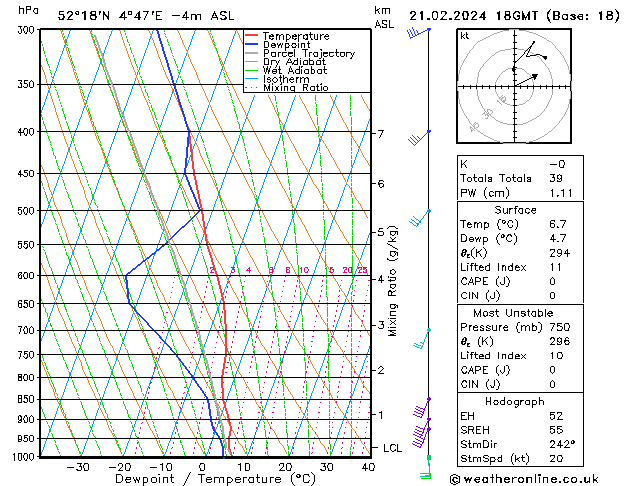
Task: Click the date 21.02.2024 18GMT header
Action: coord(473,16)
